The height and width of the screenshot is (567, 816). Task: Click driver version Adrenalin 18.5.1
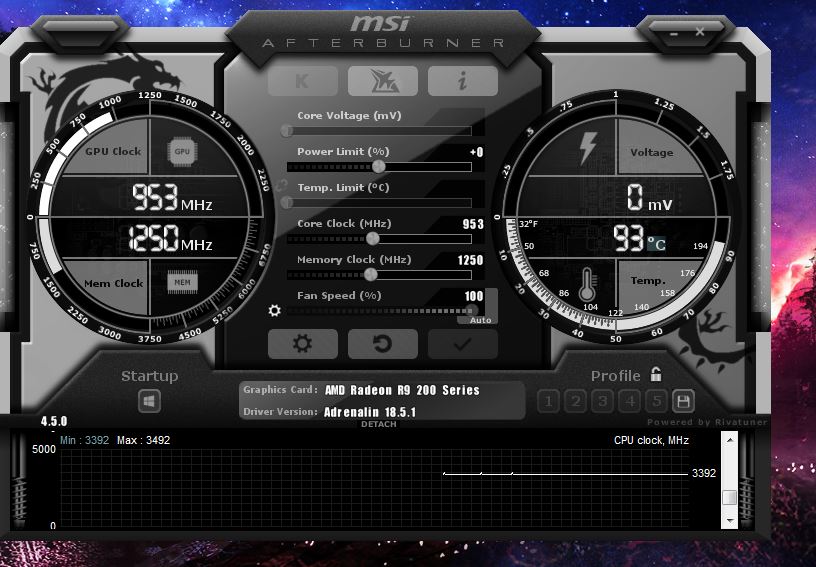[370, 412]
